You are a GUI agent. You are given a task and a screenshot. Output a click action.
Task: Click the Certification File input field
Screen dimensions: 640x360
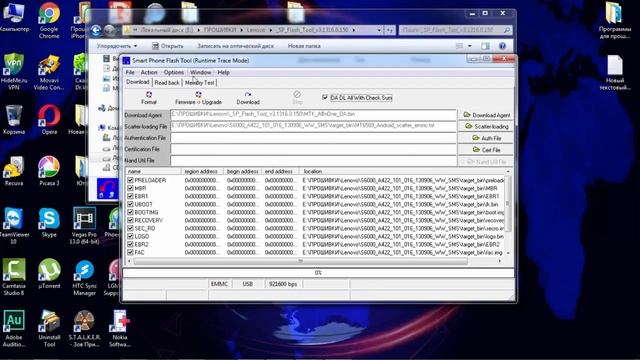tap(313, 149)
